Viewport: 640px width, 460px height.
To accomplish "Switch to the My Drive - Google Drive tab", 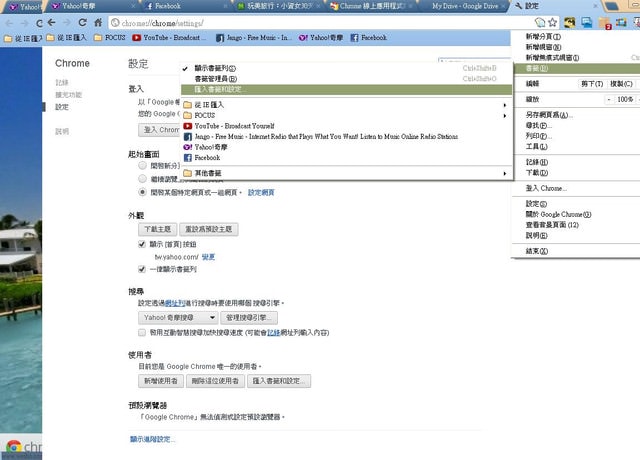I will coord(463,6).
